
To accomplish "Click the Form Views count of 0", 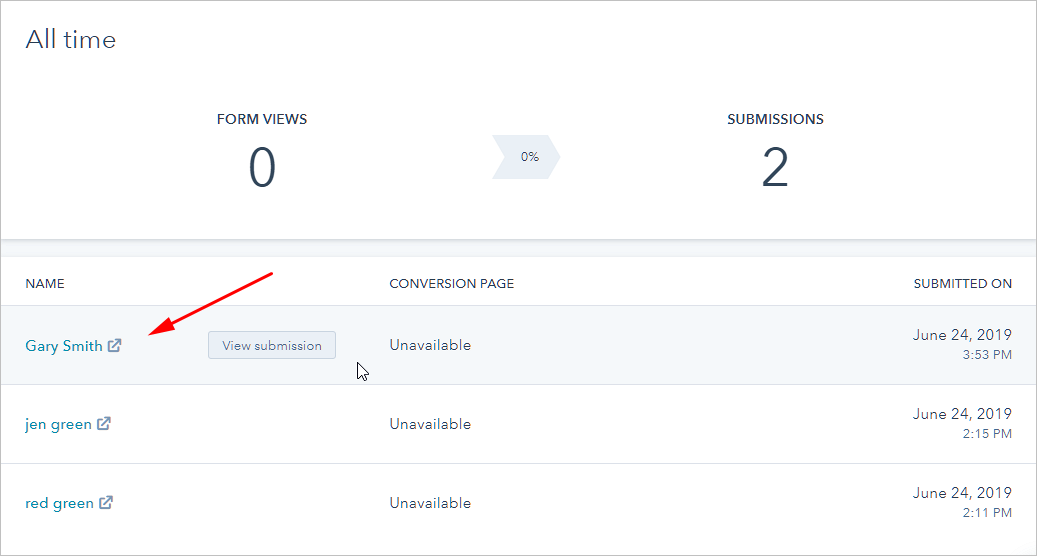I will (262, 168).
